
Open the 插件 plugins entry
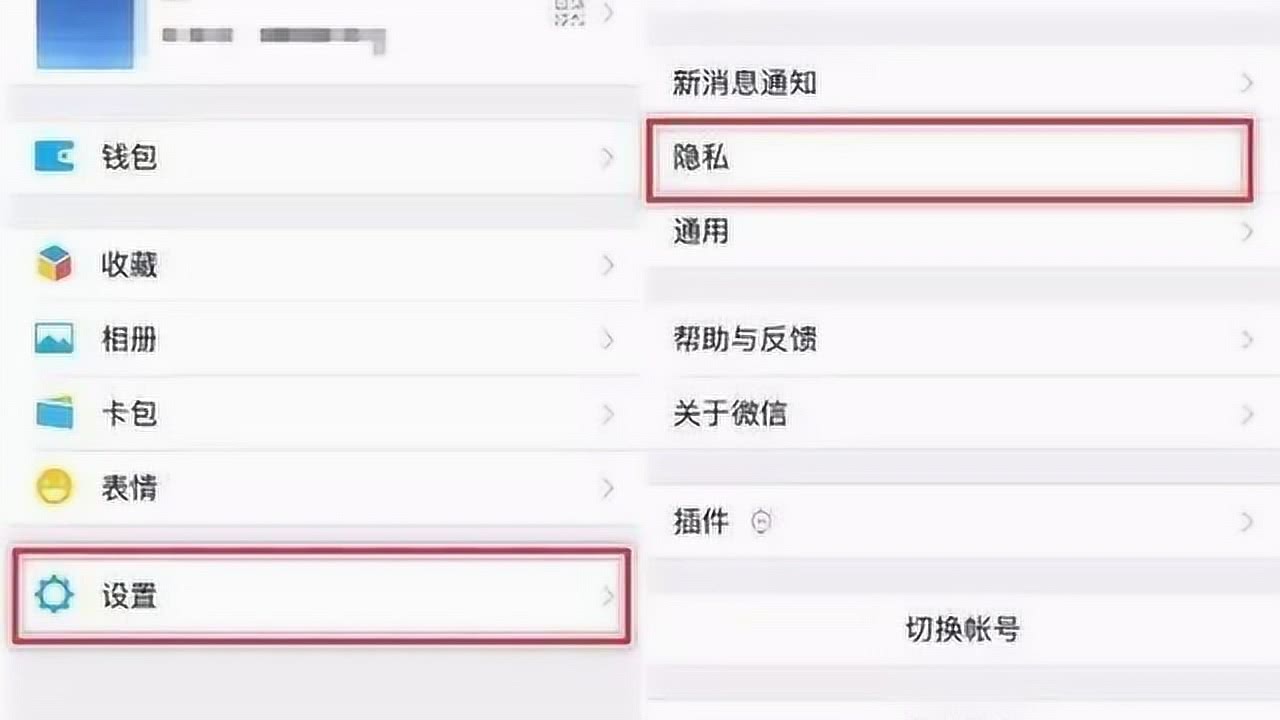[x=700, y=521]
